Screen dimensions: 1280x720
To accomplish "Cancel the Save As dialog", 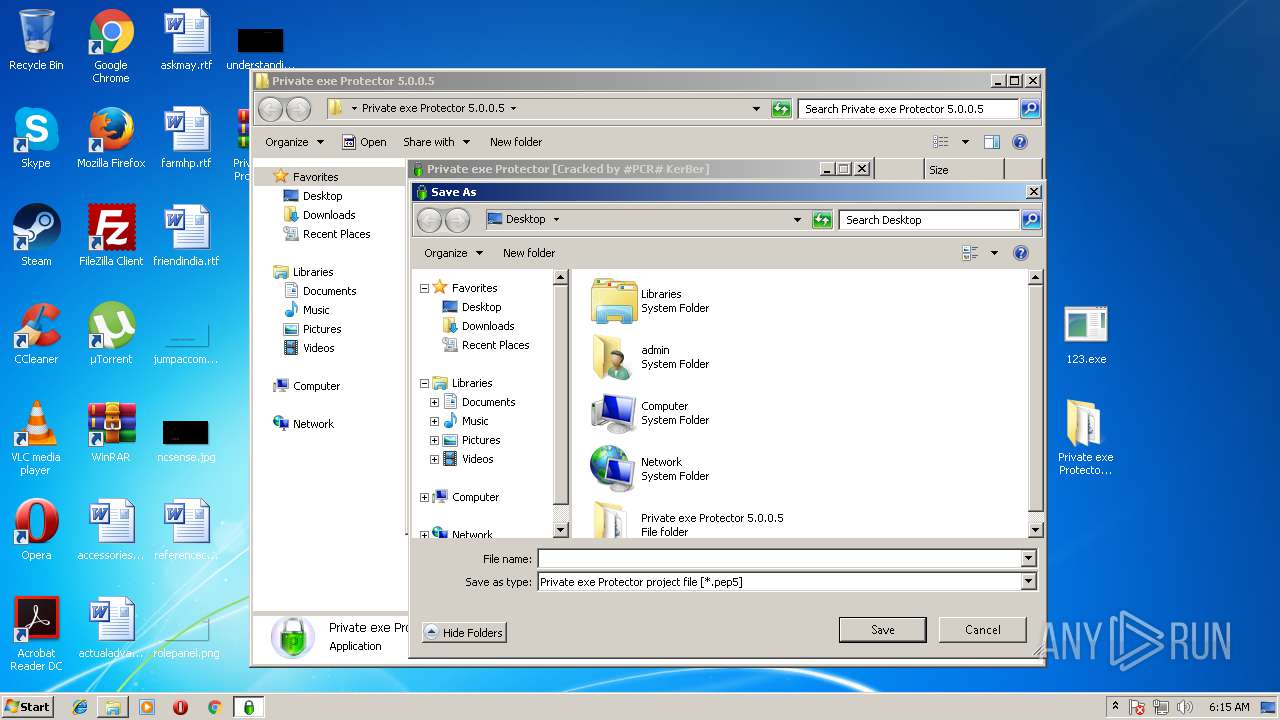I will click(x=982, y=630).
